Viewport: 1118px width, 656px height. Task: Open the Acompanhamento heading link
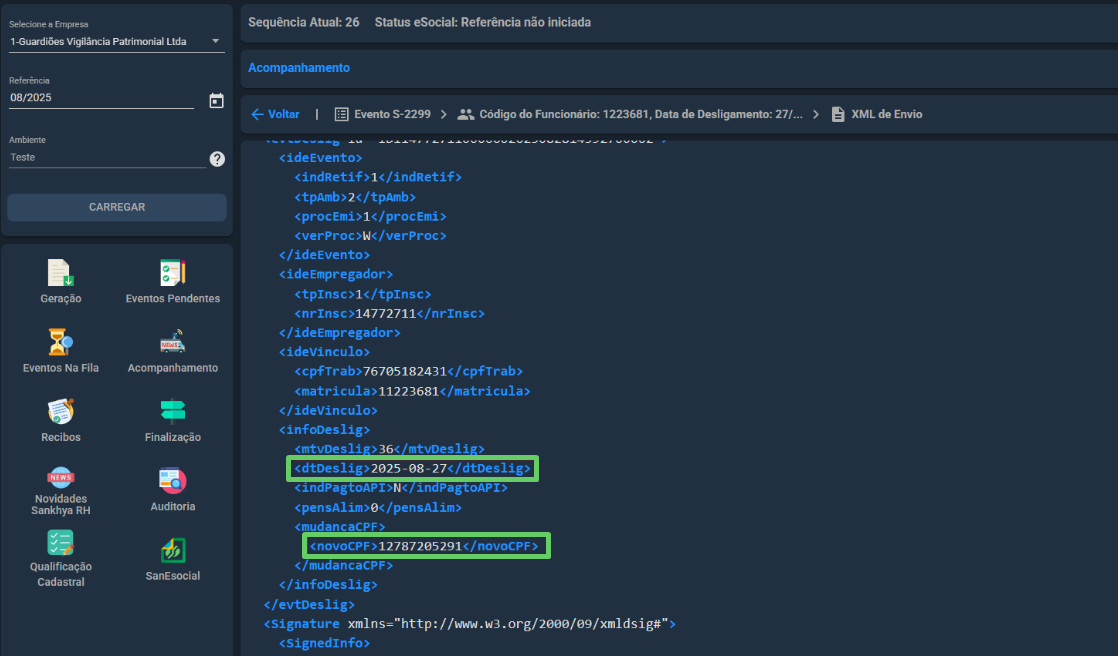click(x=299, y=68)
